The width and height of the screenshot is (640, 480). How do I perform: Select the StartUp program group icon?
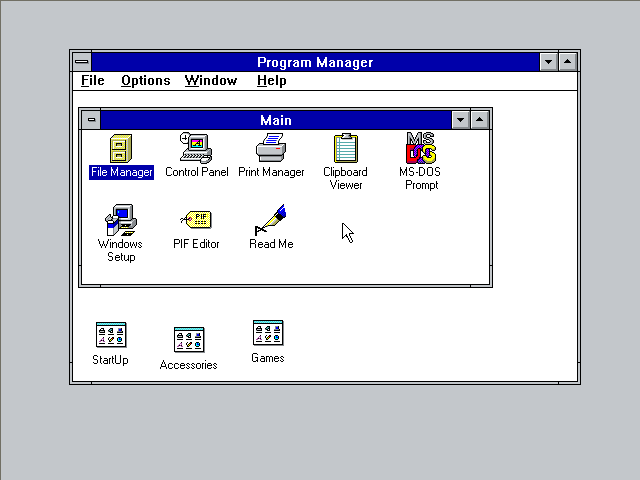111,335
